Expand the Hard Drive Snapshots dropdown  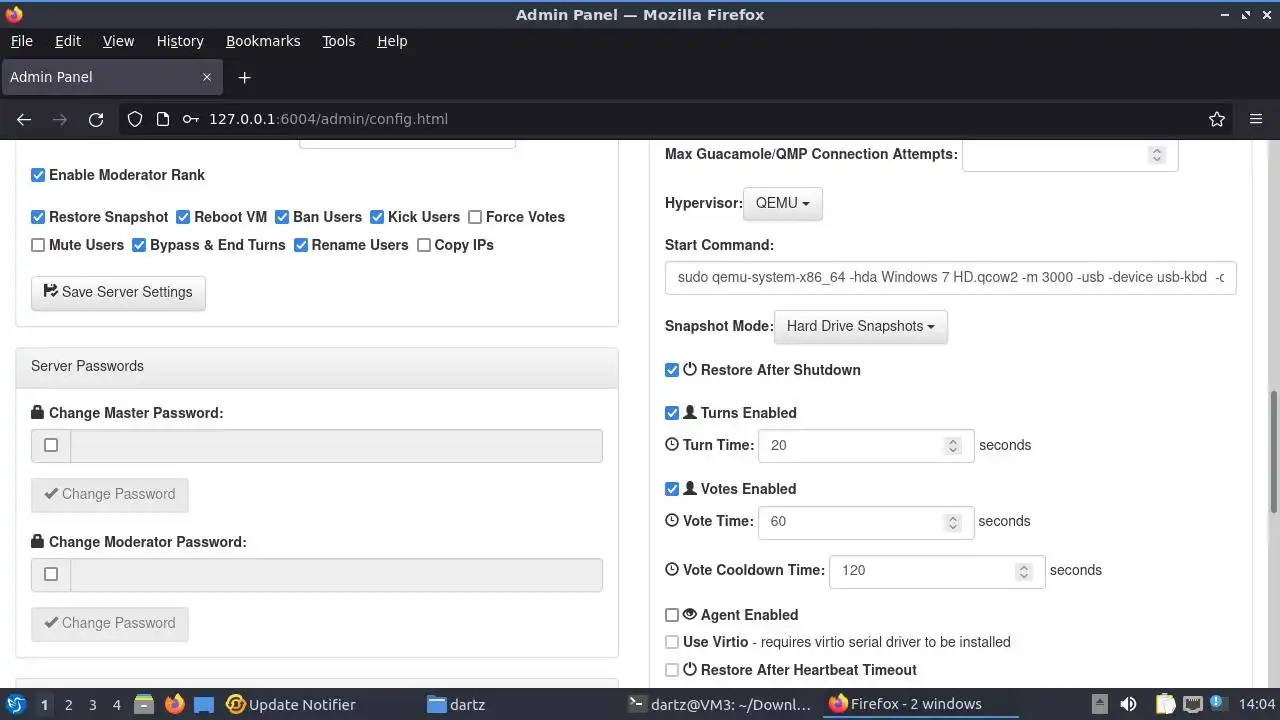tap(860, 326)
